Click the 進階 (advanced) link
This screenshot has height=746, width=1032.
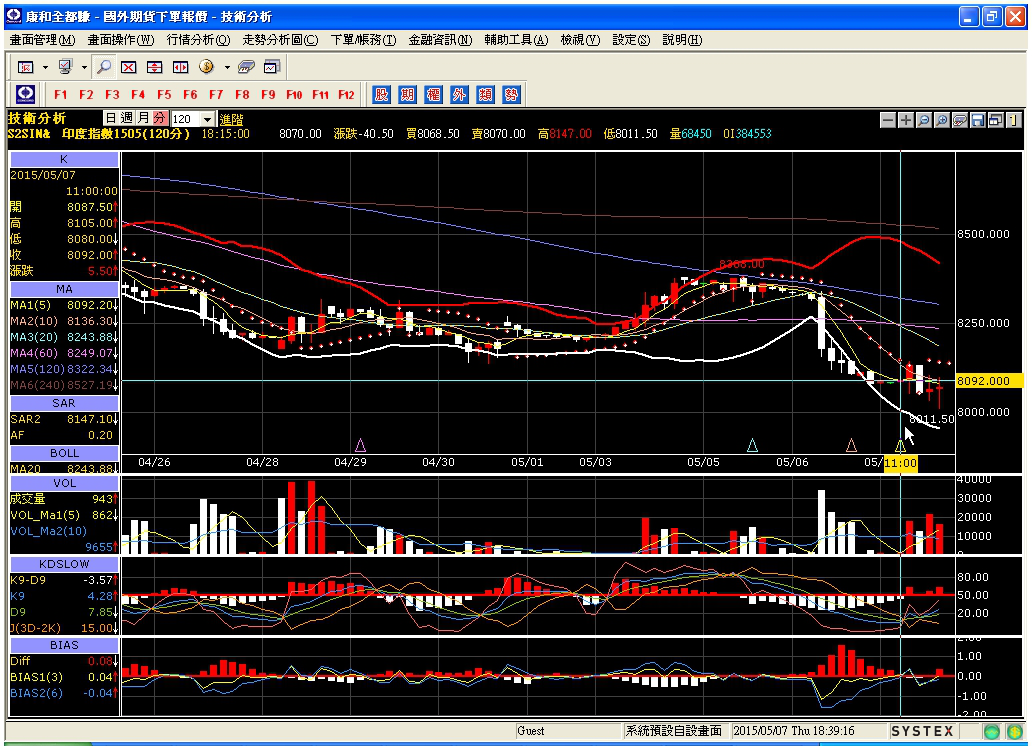tap(231, 119)
